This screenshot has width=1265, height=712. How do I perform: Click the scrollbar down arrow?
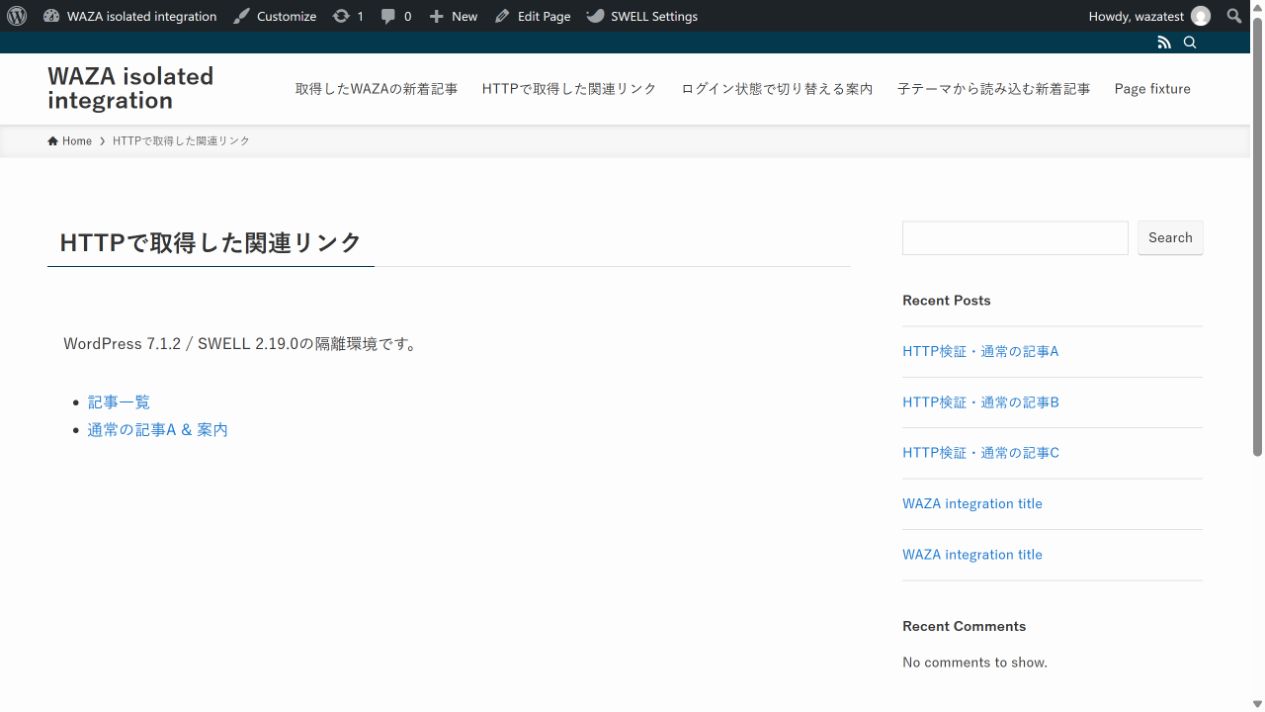(x=1257, y=704)
